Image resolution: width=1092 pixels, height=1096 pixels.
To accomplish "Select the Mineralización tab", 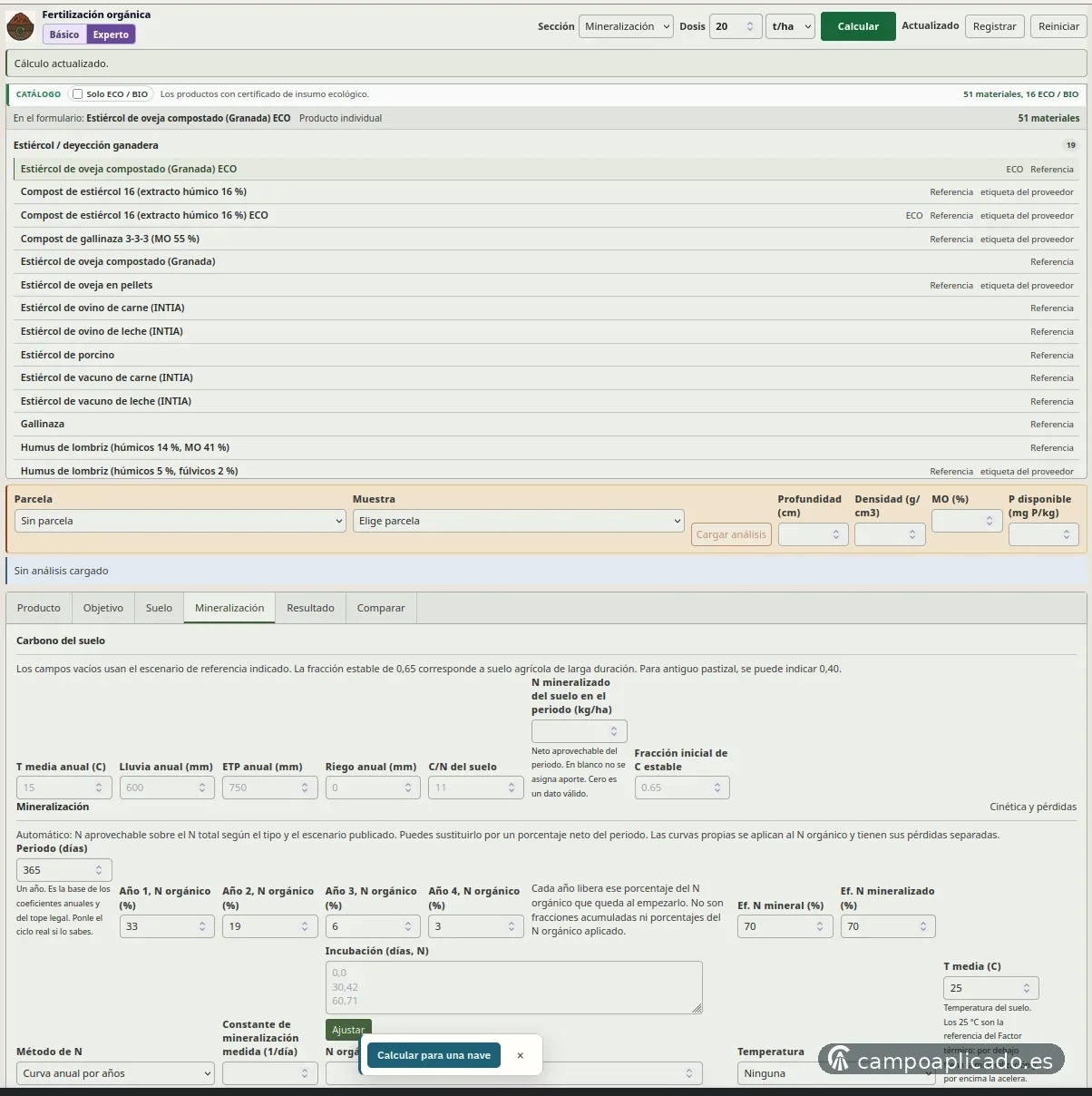I will click(x=229, y=608).
